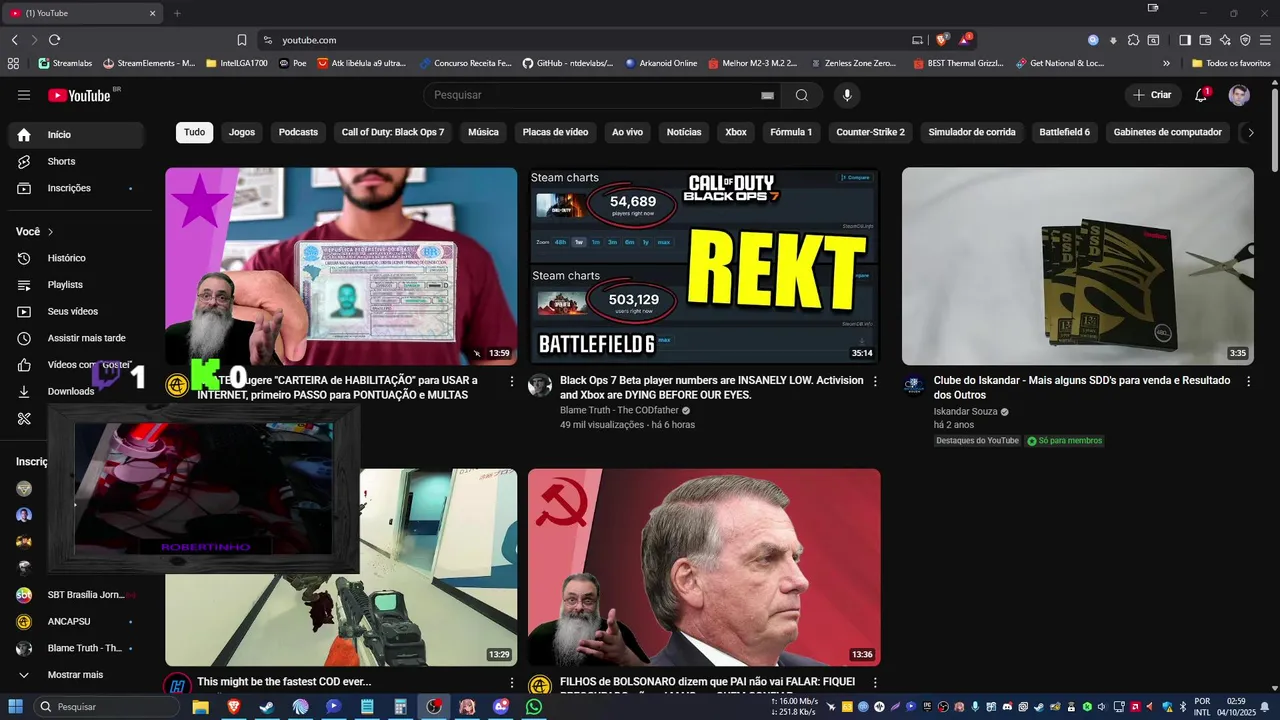
Task: Open the apps grid in bookmarks bar
Action: (x=13, y=63)
